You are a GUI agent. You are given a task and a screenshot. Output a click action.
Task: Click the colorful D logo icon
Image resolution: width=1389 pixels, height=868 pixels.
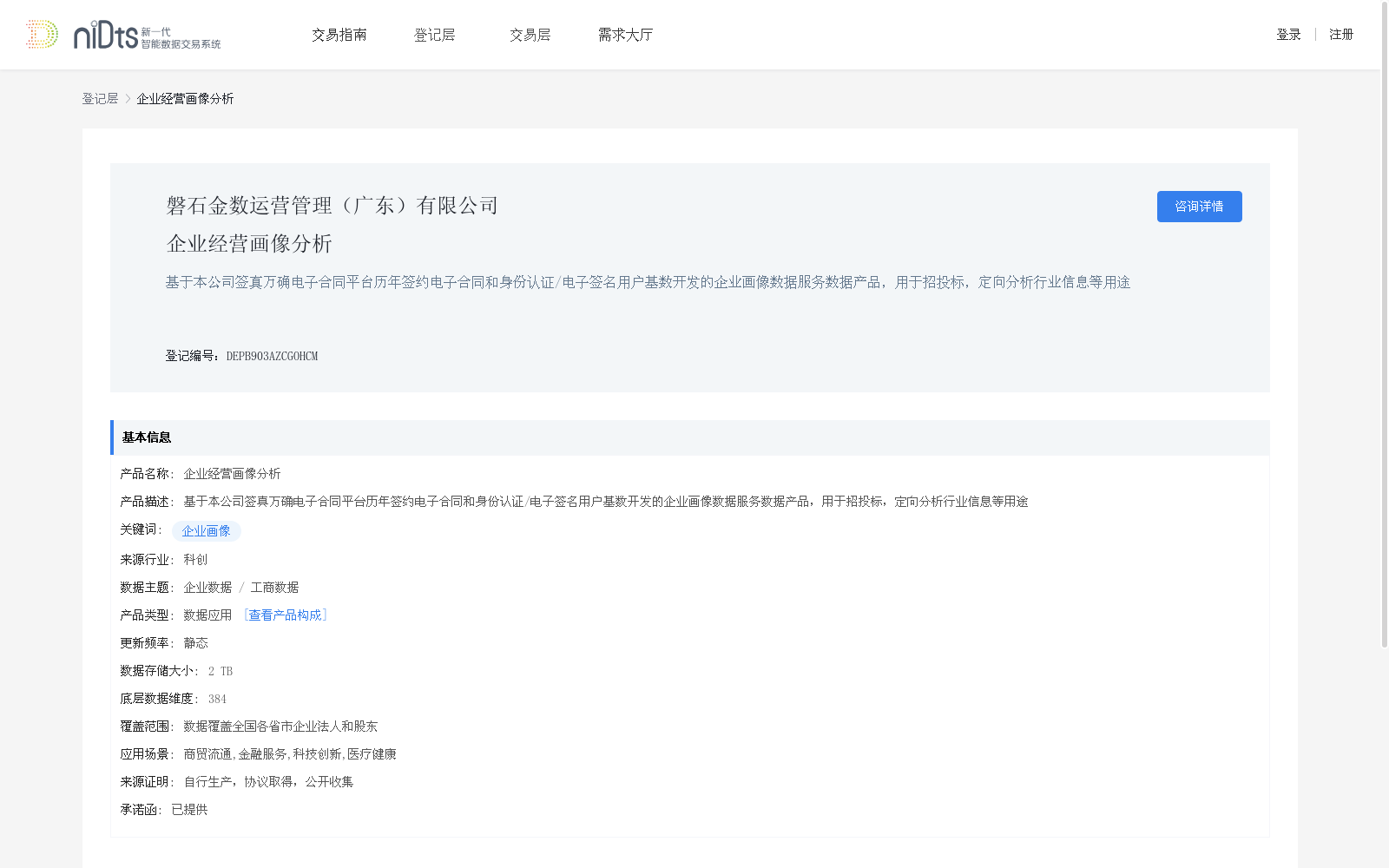click(42, 35)
